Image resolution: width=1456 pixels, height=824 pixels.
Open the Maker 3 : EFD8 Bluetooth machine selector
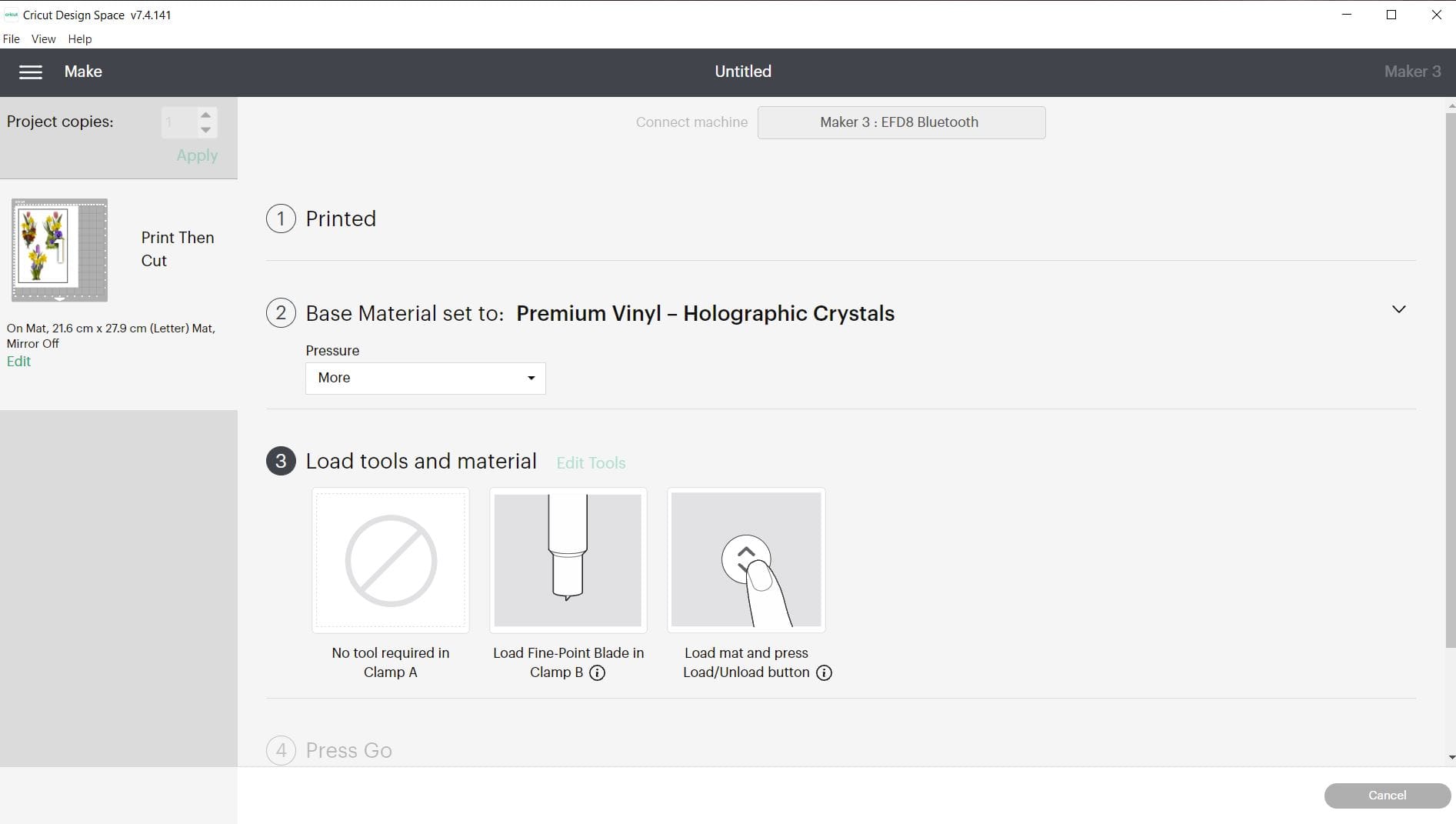click(901, 122)
